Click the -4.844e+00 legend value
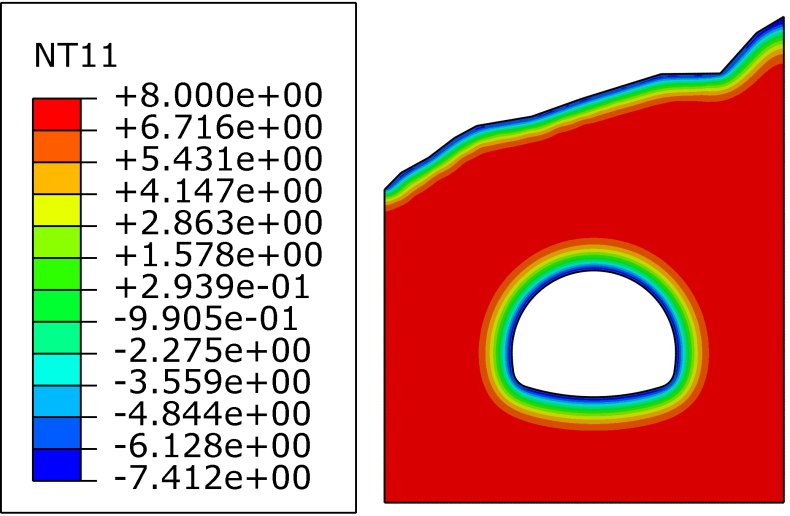 (212, 414)
